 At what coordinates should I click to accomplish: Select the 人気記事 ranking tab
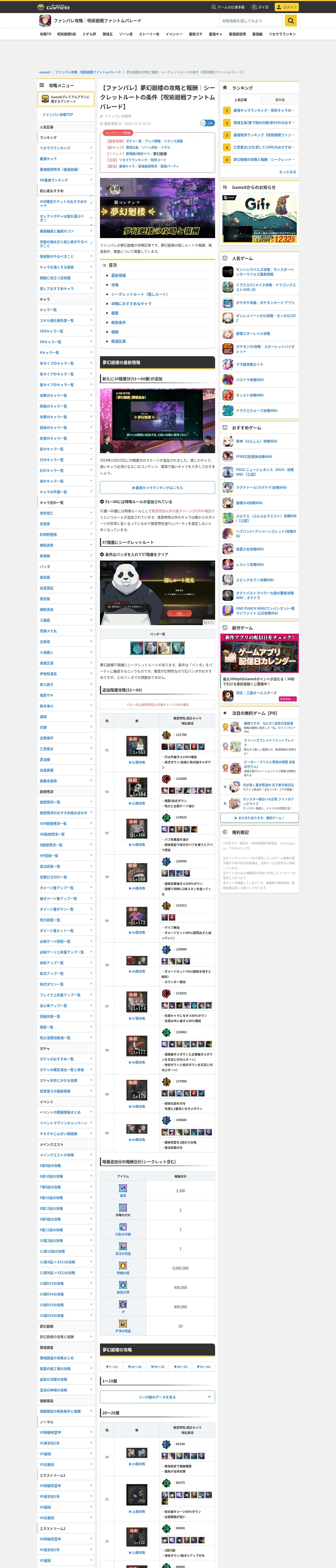point(241,99)
